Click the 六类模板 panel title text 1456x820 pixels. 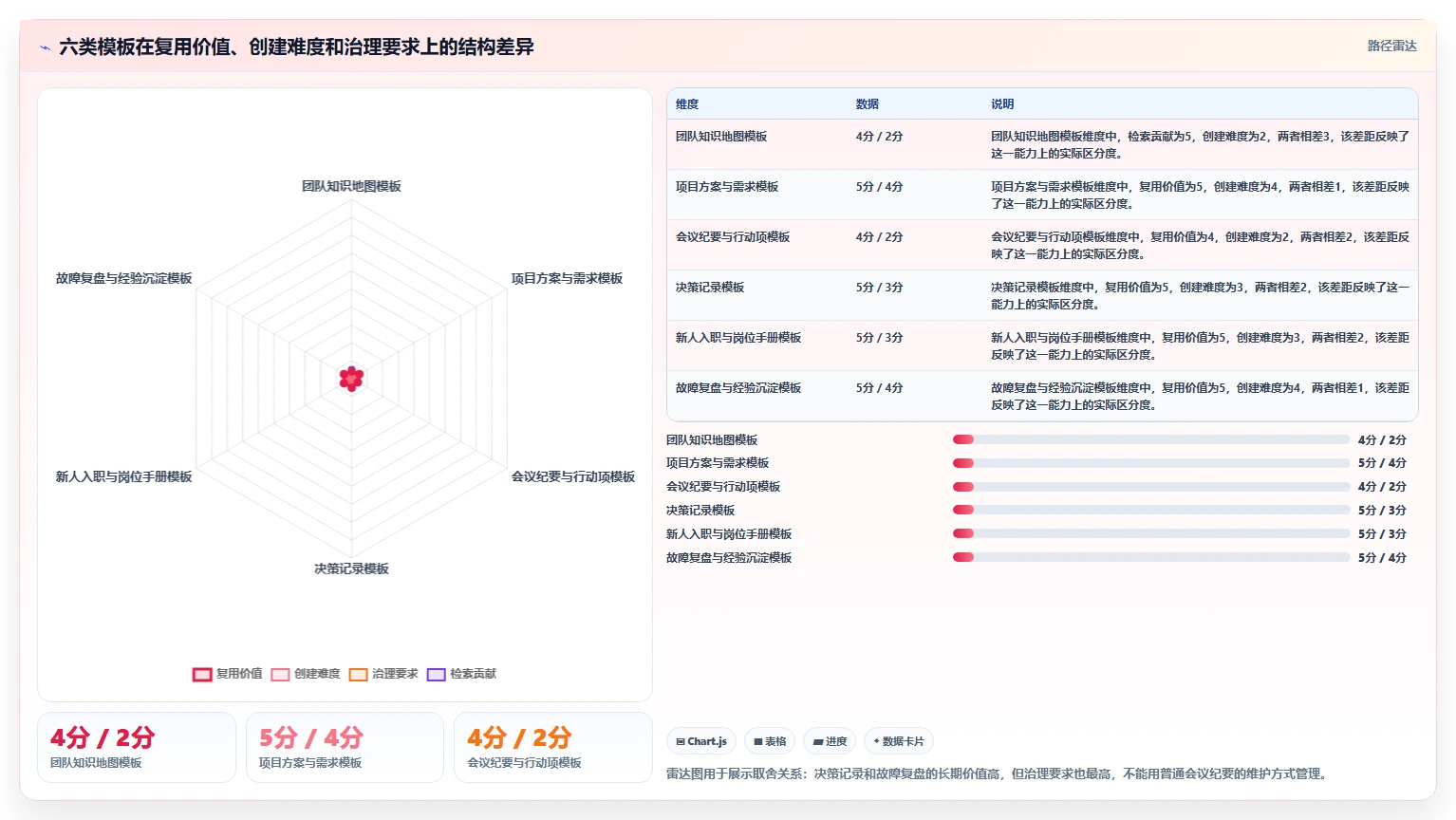pyautogui.click(x=296, y=47)
